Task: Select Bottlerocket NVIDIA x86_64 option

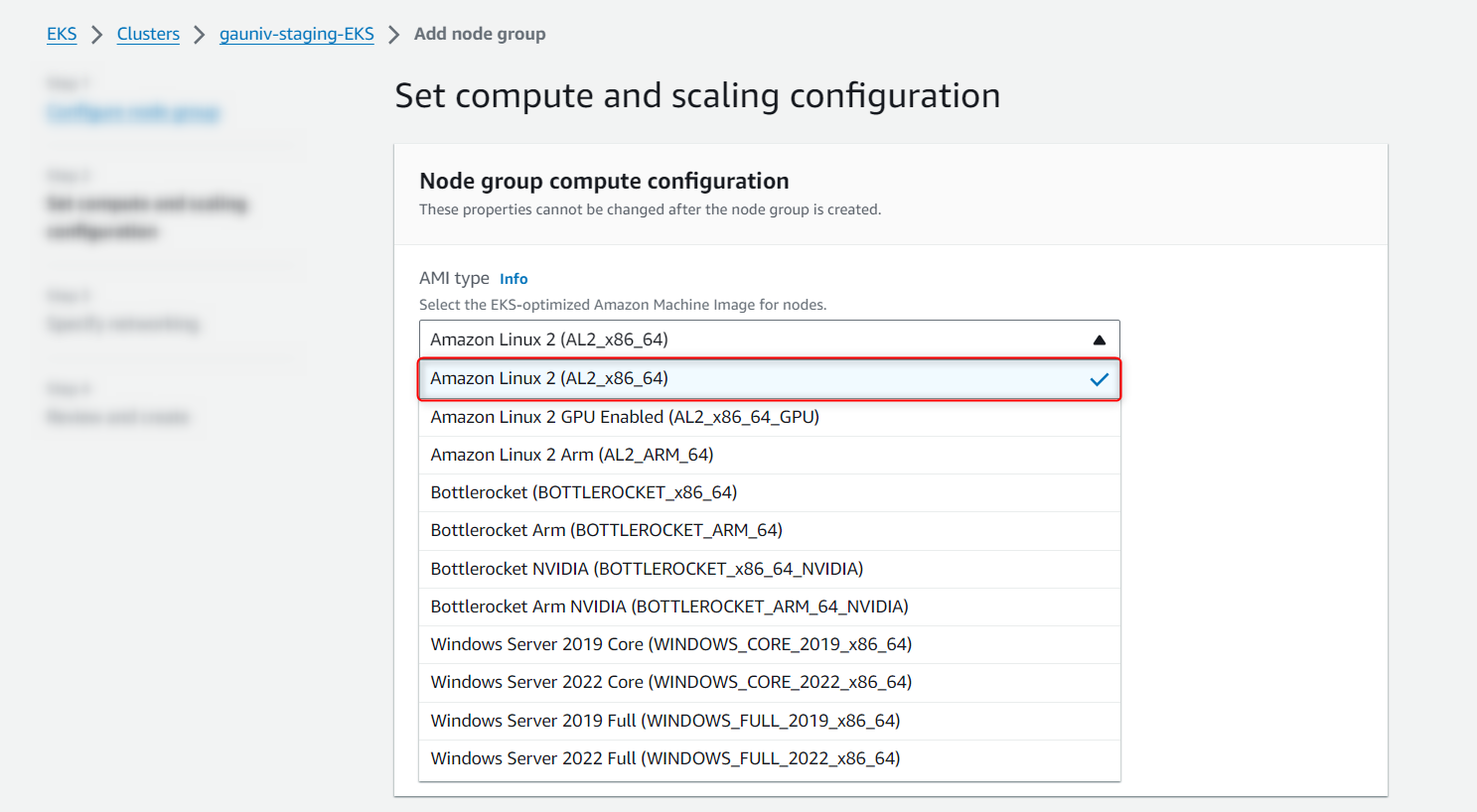Action: [x=646, y=569]
